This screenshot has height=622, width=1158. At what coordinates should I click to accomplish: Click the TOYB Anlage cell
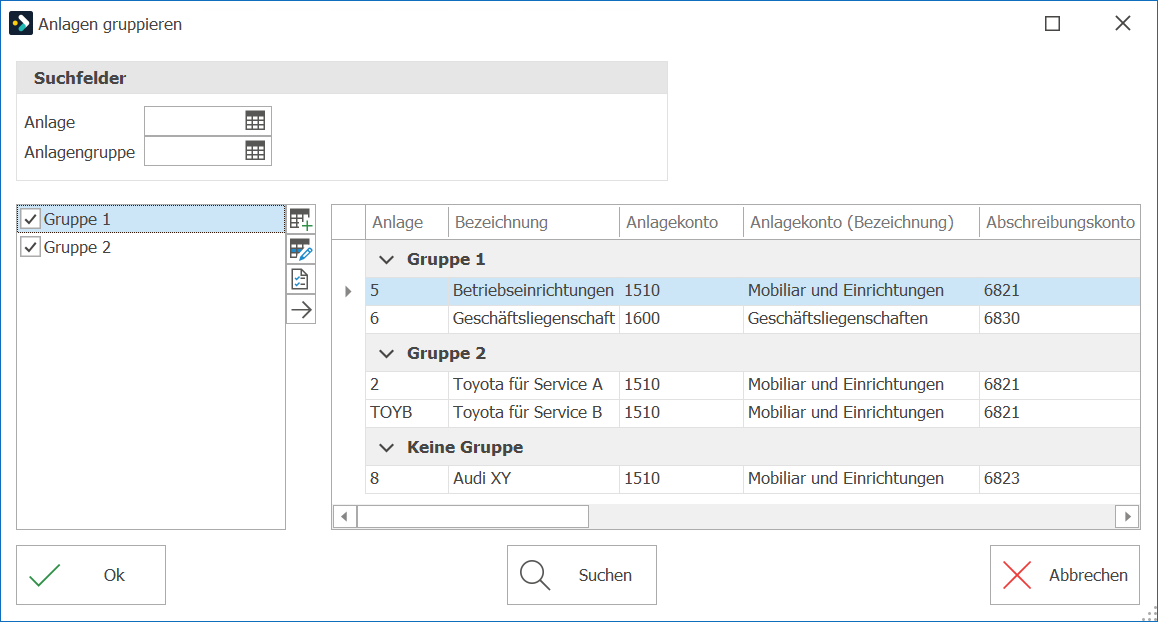407,413
